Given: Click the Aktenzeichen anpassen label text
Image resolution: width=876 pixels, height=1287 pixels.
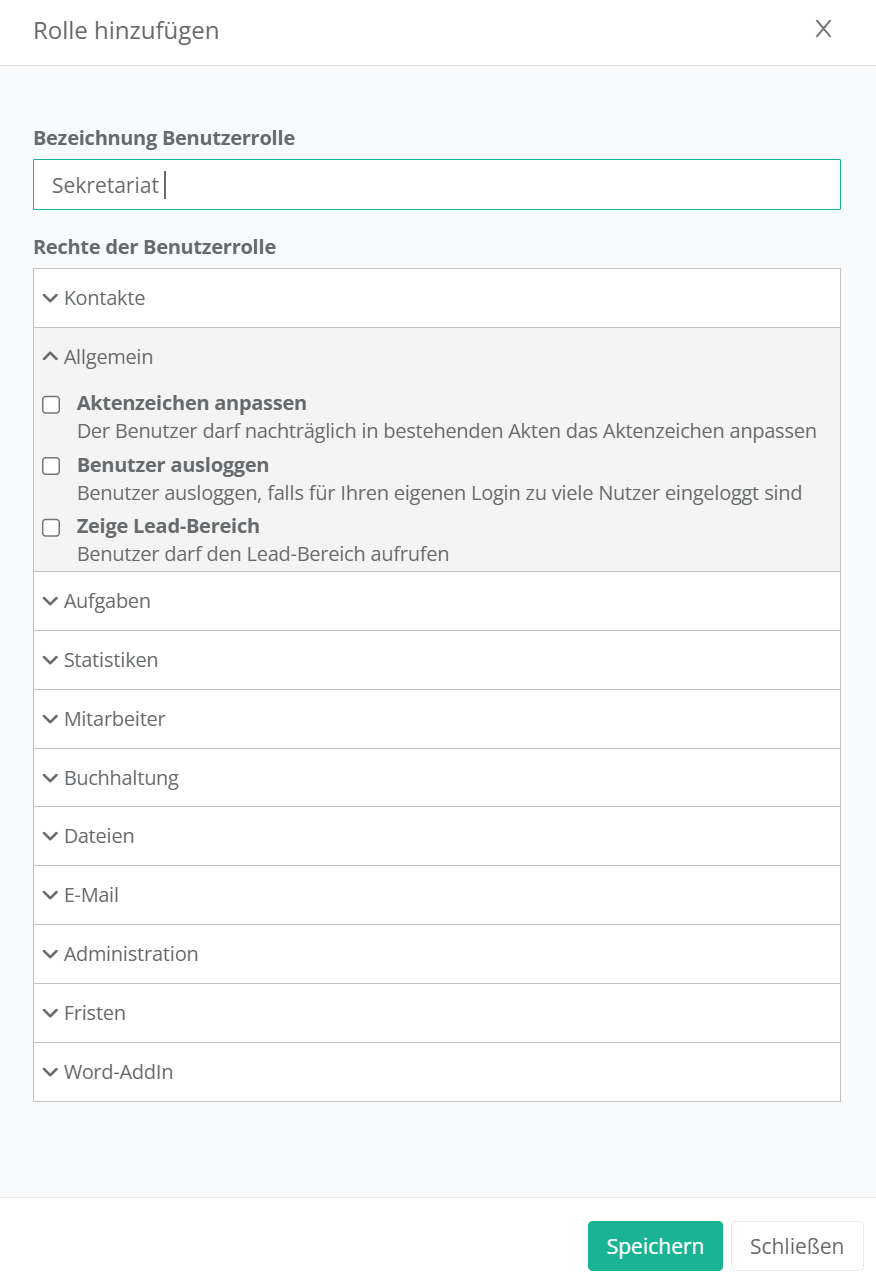Looking at the screenshot, I should pos(191,404).
